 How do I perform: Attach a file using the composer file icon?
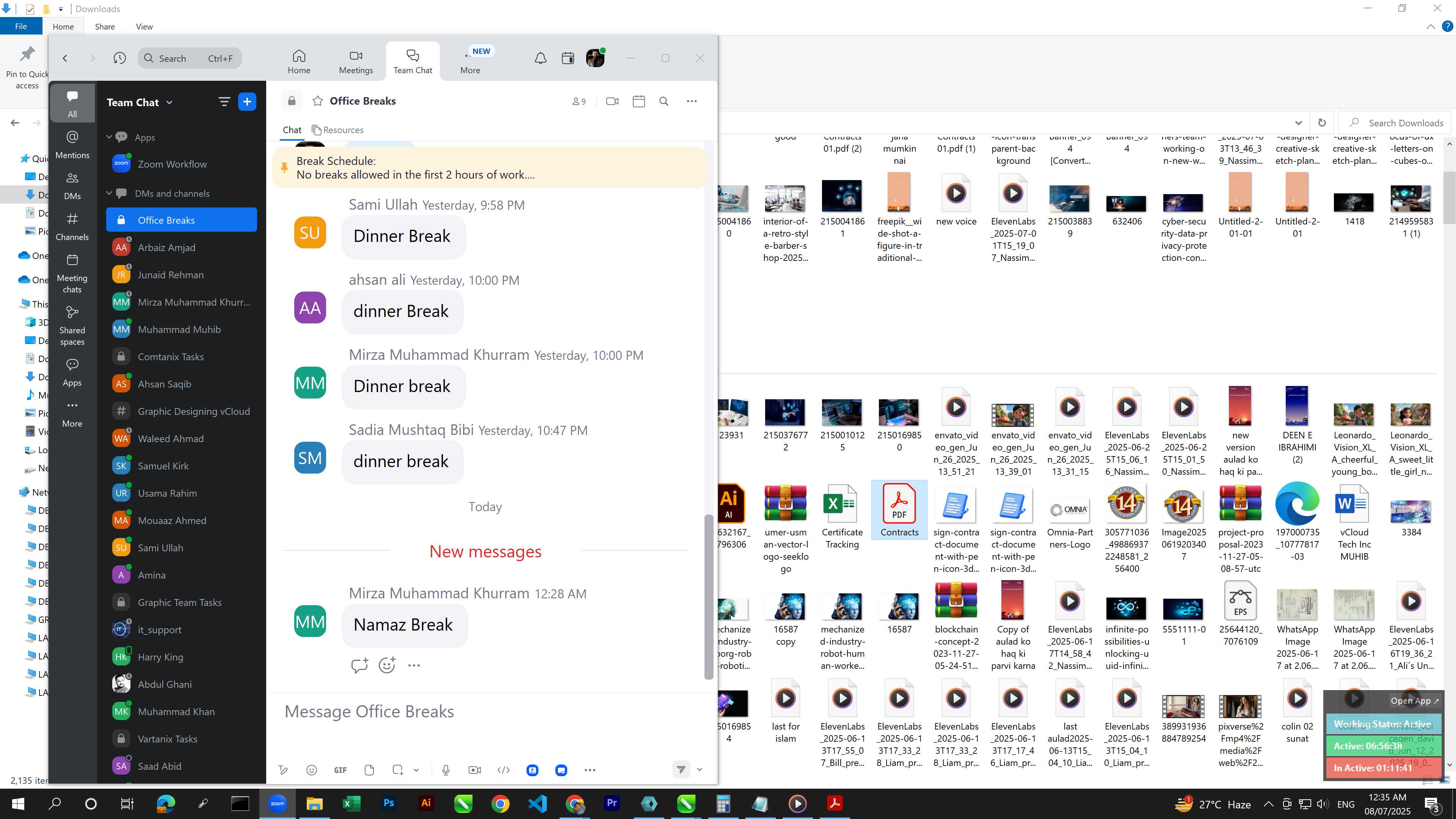(x=369, y=770)
